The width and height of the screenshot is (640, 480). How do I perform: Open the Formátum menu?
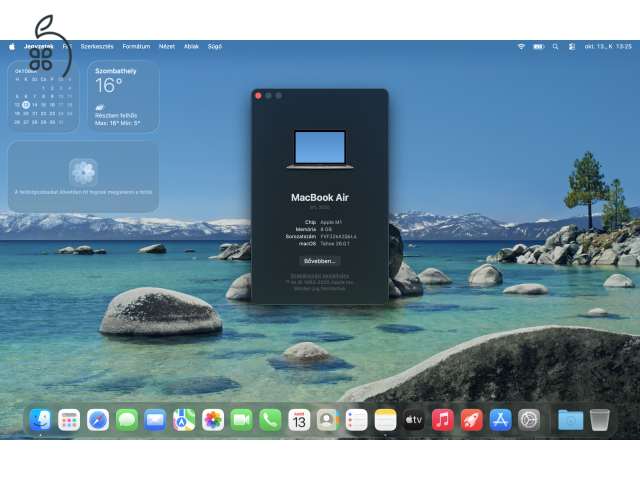136,47
